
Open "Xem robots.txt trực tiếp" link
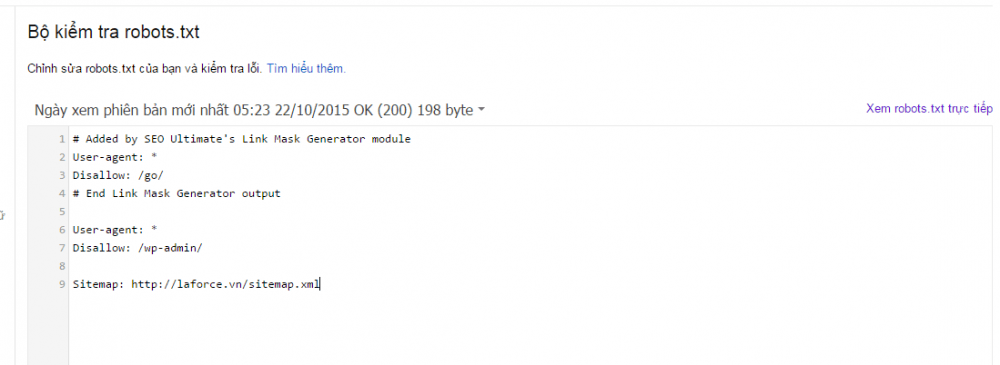point(929,109)
